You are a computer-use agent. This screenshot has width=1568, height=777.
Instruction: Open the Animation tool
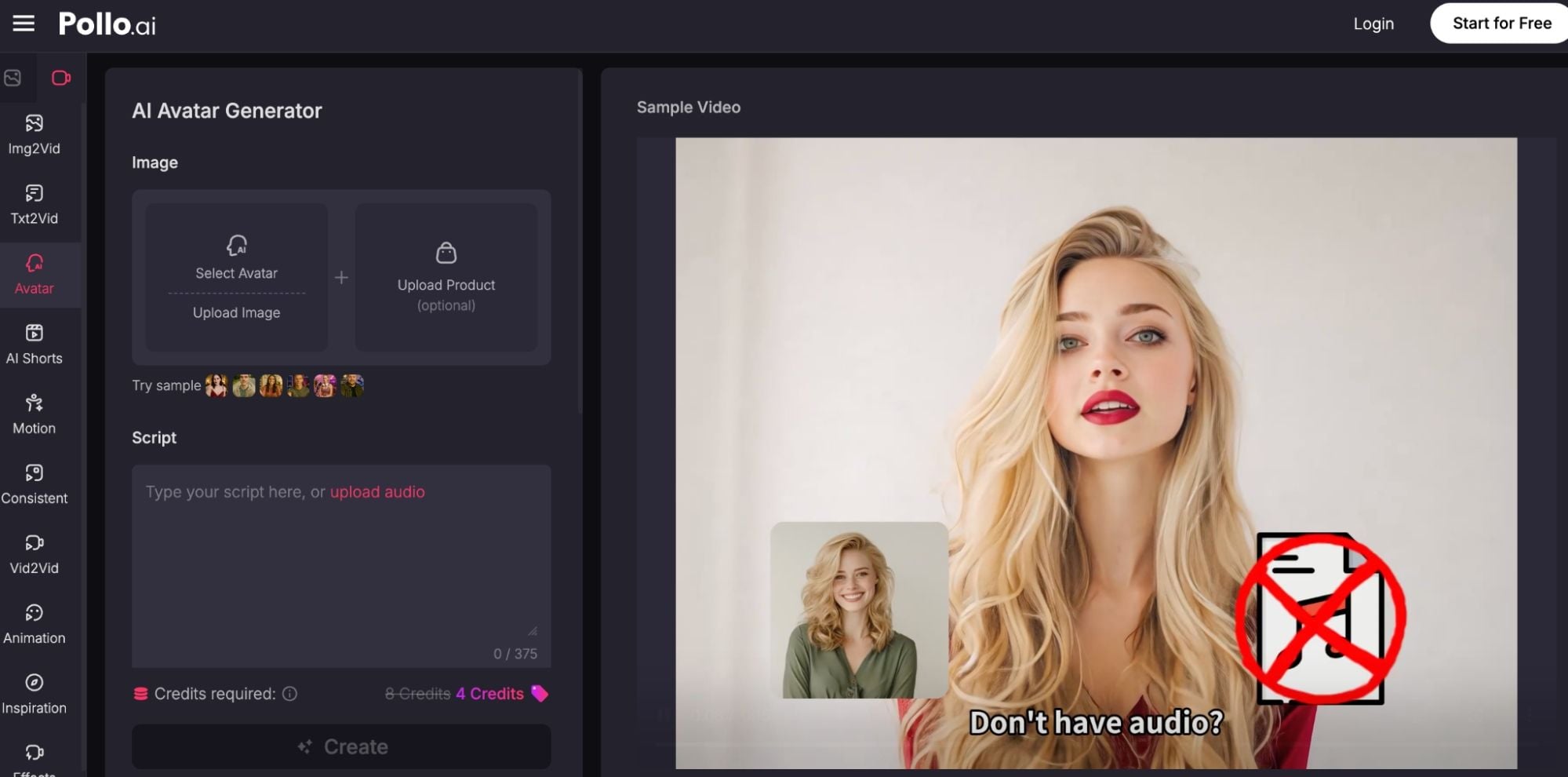pos(33,623)
